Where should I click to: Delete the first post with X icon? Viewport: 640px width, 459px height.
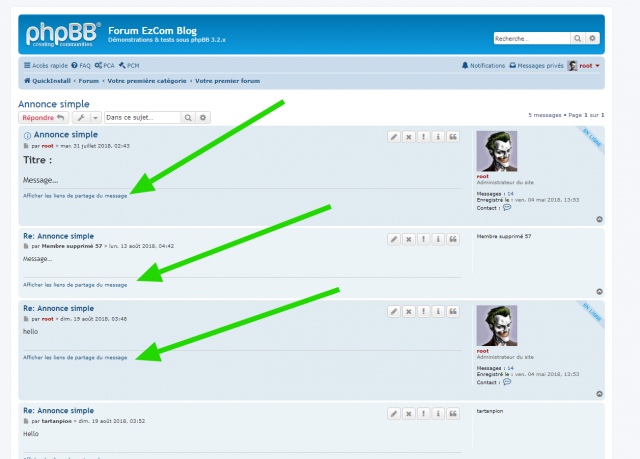click(x=409, y=137)
